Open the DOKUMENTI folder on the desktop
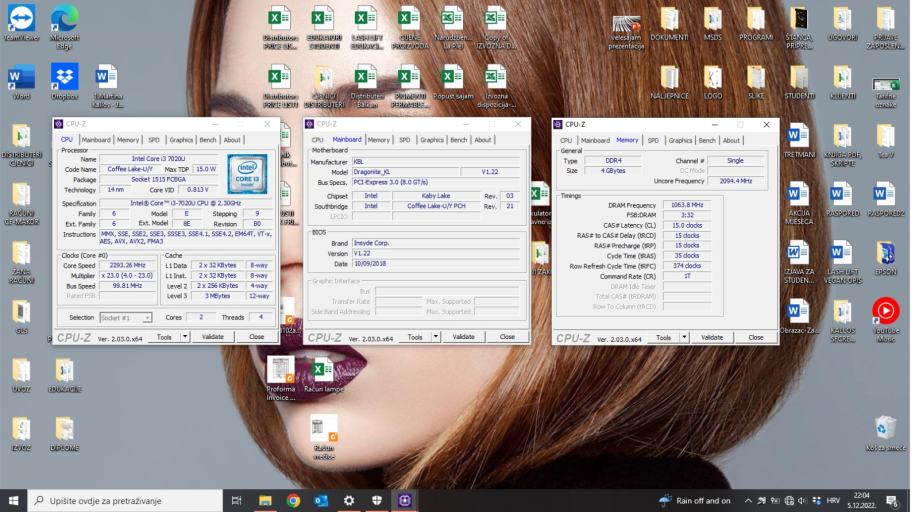 [669, 22]
